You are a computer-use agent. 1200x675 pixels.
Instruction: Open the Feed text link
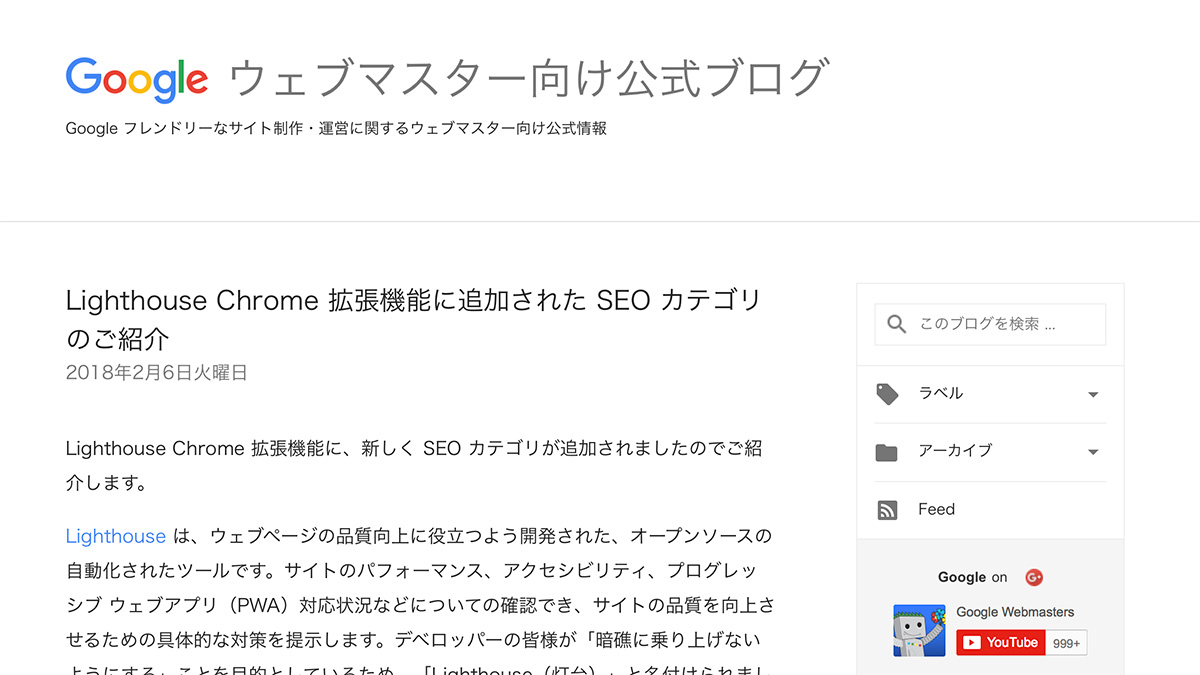[x=937, y=509]
